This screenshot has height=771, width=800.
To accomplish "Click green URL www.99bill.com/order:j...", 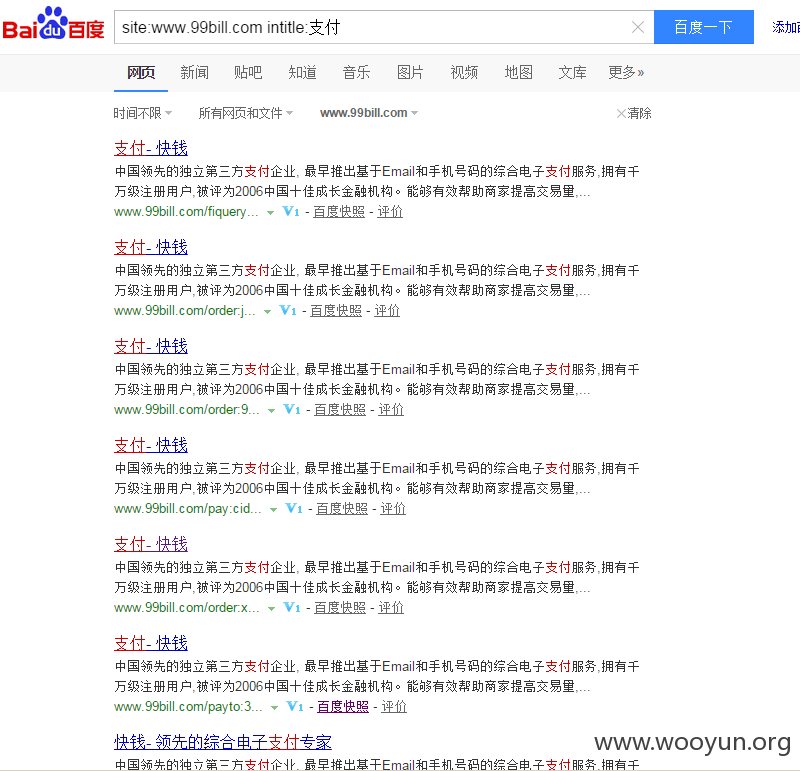I will click(185, 310).
